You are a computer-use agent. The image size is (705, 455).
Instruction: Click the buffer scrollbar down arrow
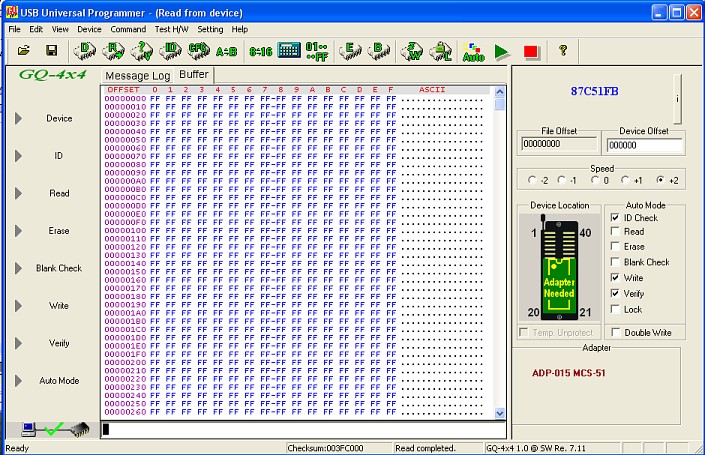500,412
